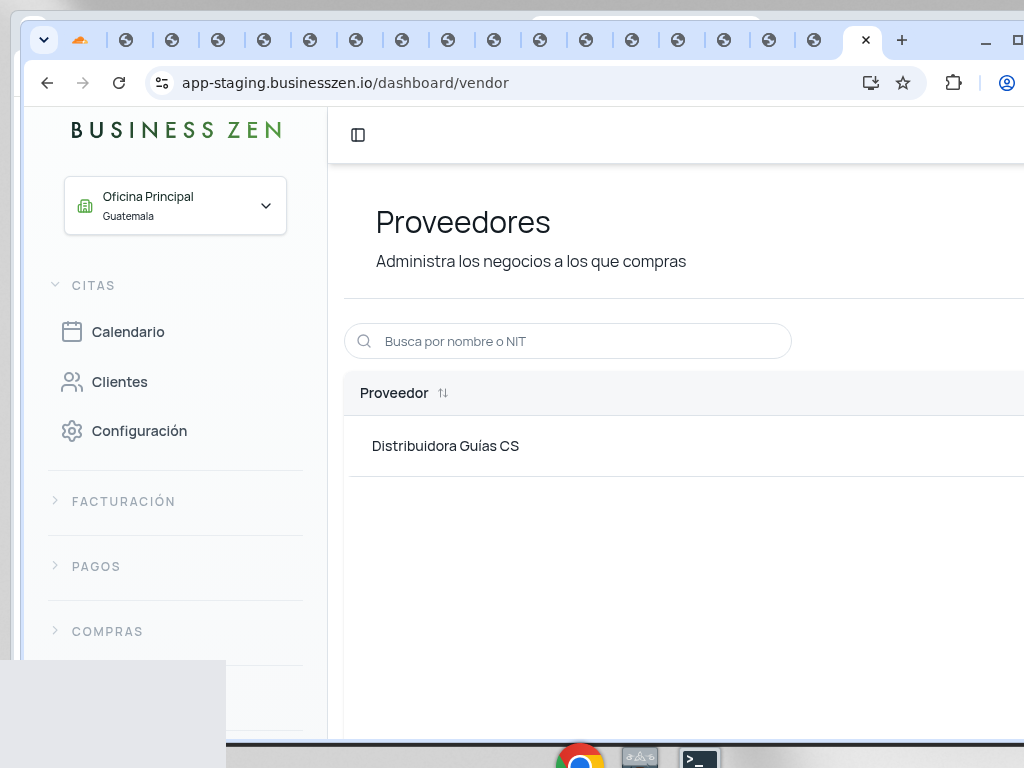Switch to the second browser tab
The image size is (1024, 768).
(x=126, y=40)
